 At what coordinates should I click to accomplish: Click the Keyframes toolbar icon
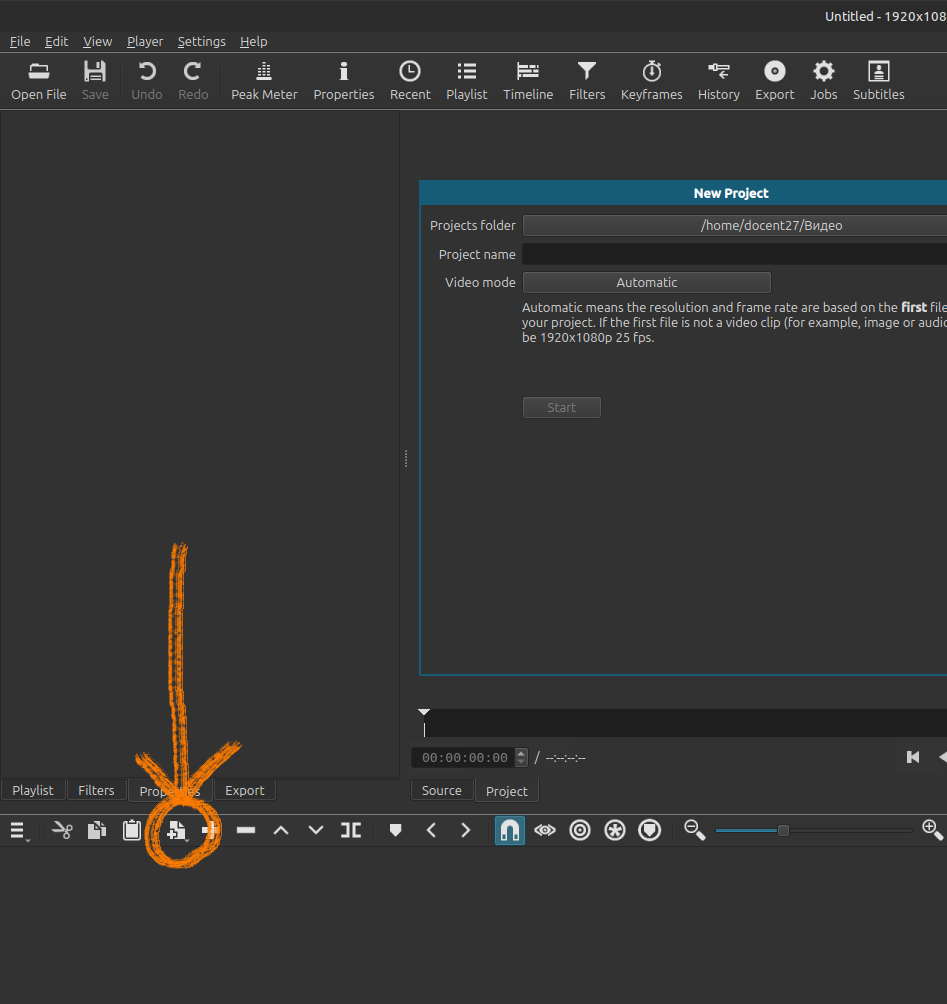click(651, 80)
